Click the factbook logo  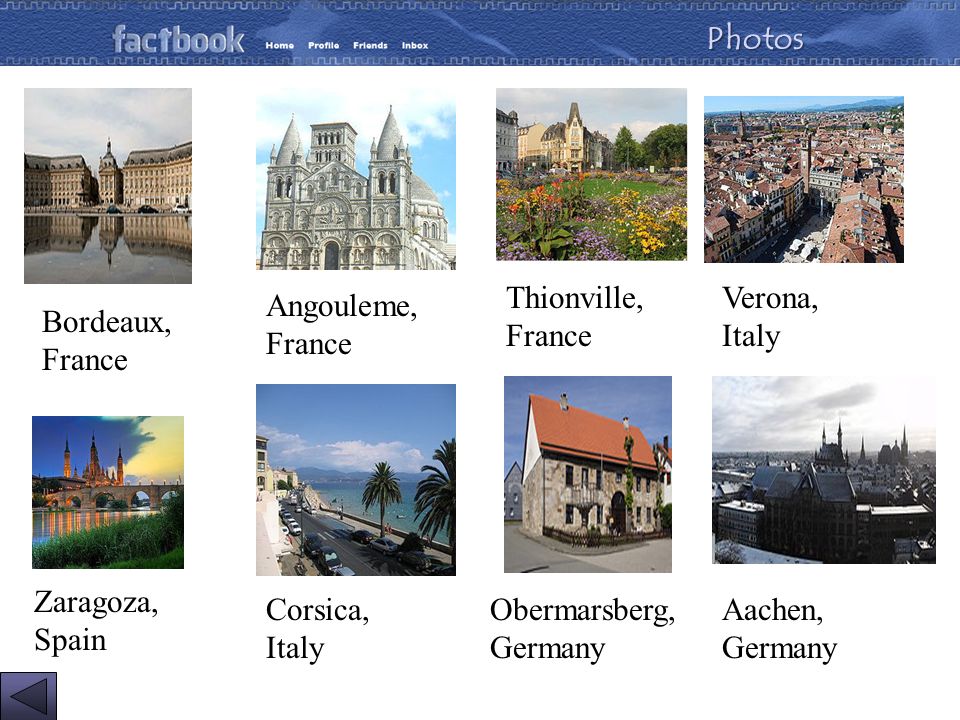point(178,40)
